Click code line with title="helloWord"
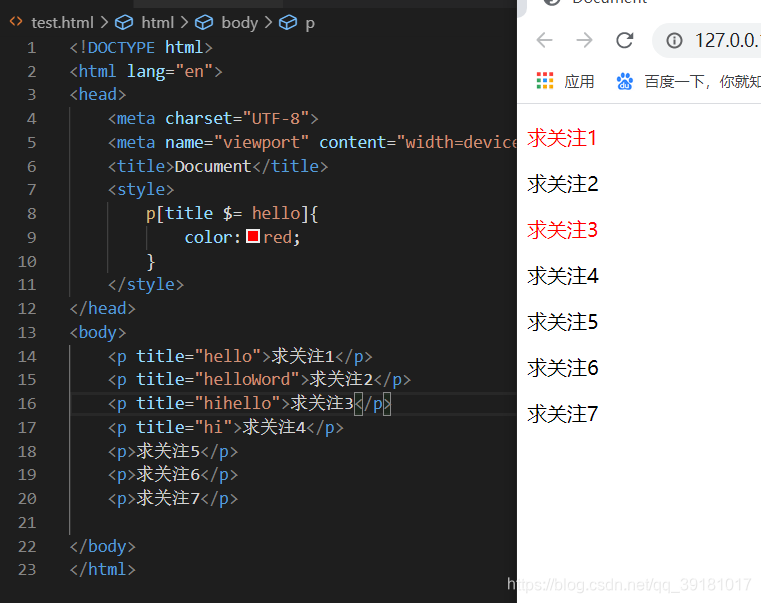The height and width of the screenshot is (603, 761). point(259,379)
